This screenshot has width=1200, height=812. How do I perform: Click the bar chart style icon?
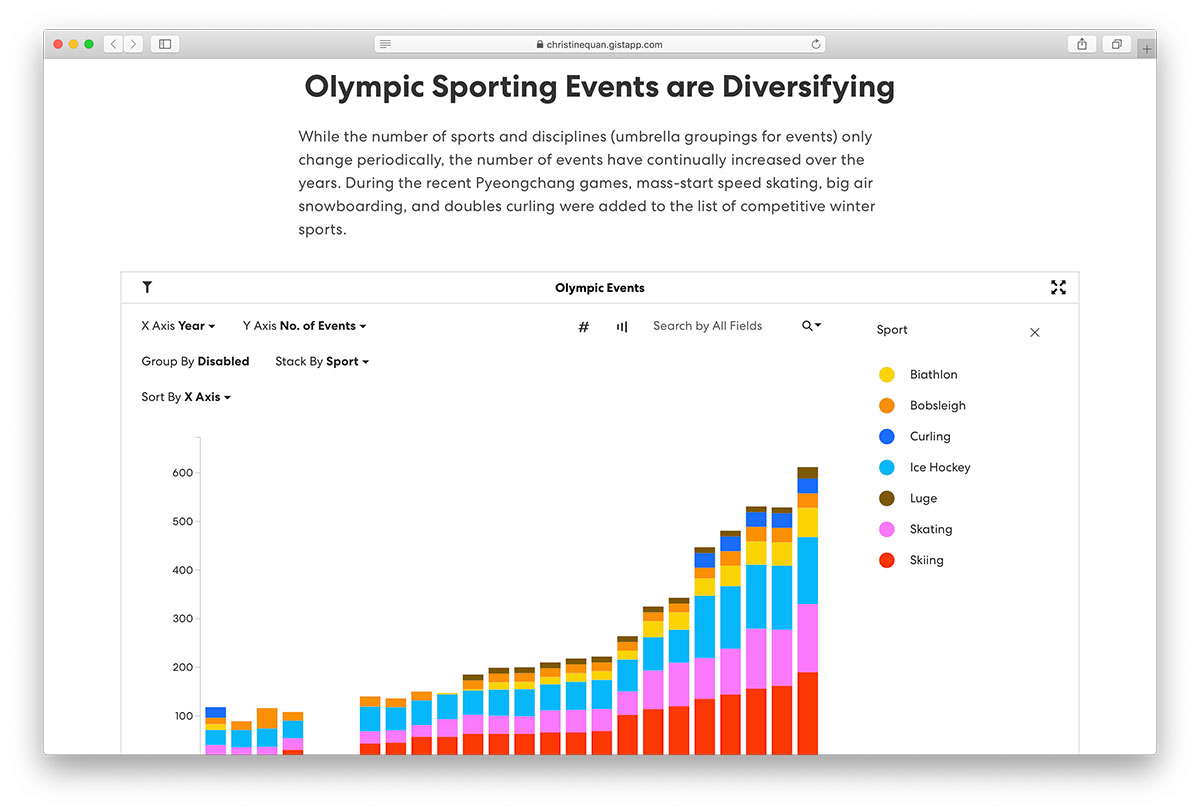point(622,326)
